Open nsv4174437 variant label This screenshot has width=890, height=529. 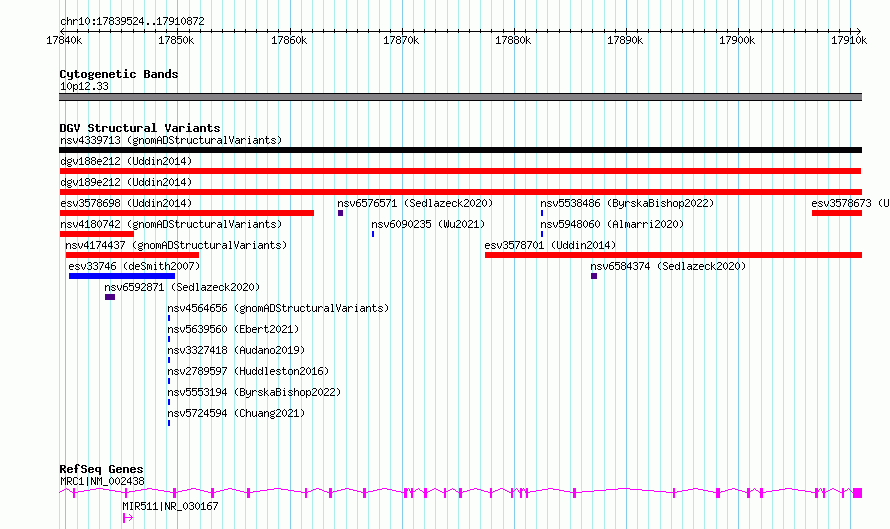(176, 245)
